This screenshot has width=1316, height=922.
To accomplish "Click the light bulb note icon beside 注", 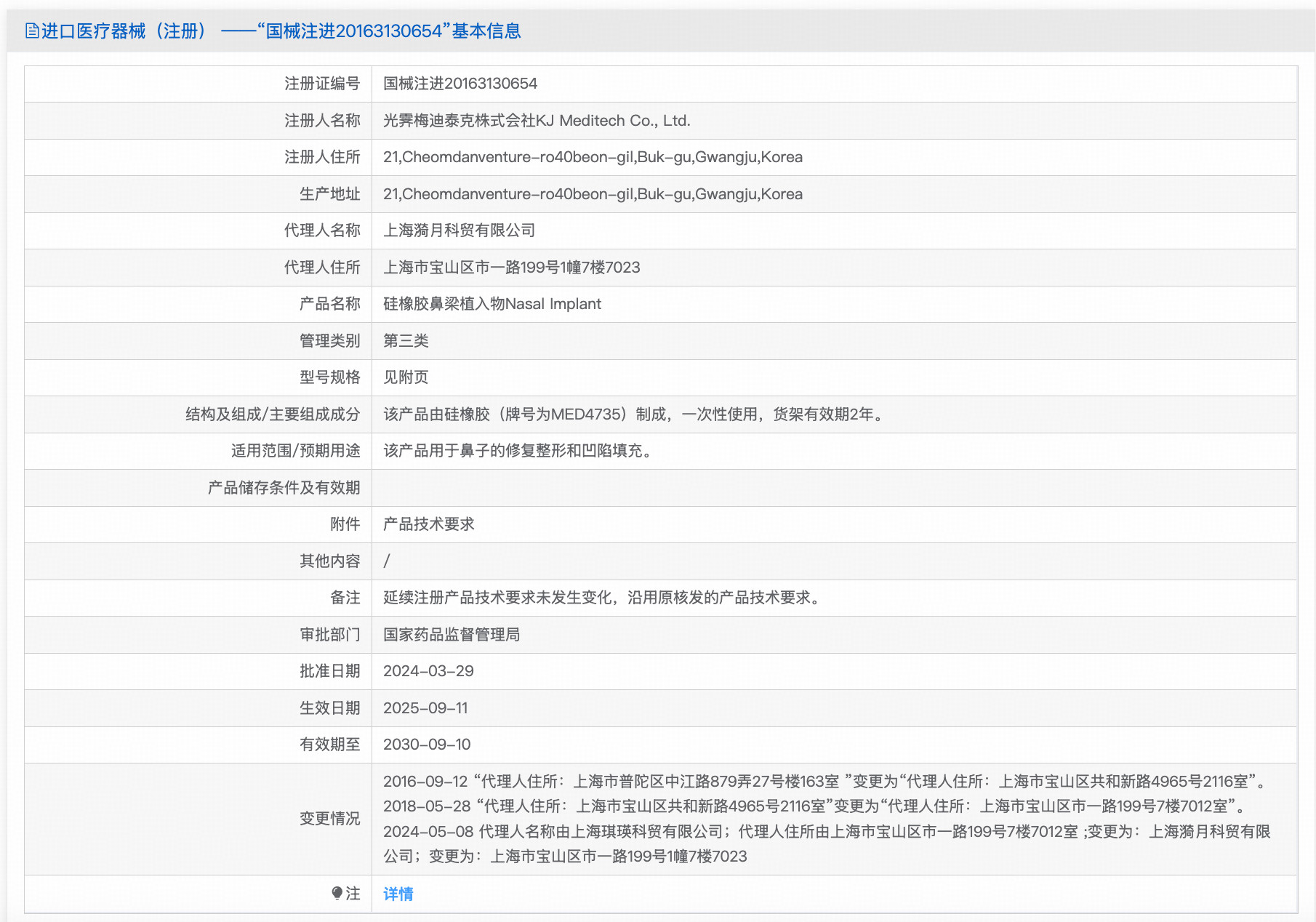I will [x=337, y=894].
